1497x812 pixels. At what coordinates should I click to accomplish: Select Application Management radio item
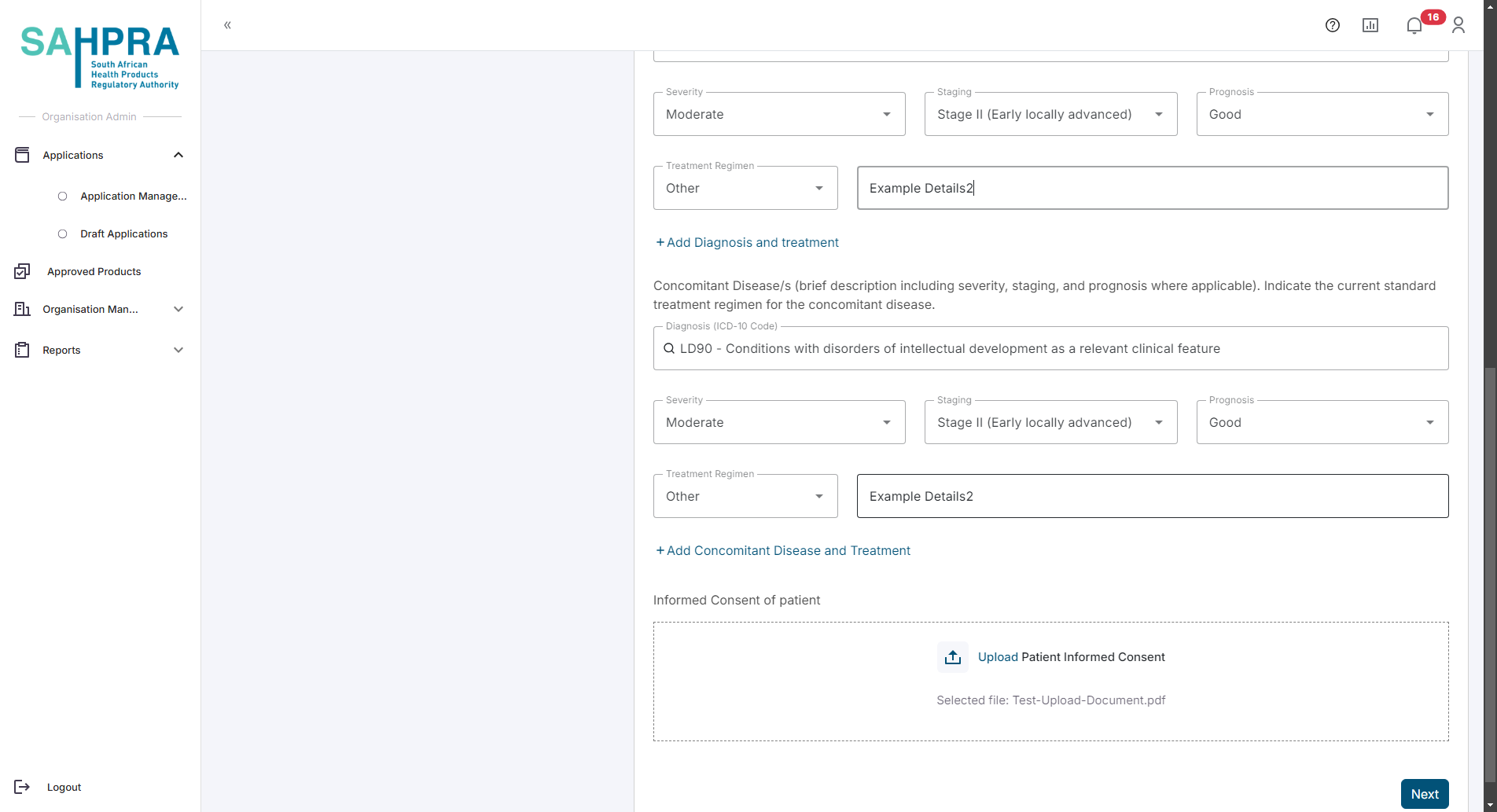pos(63,196)
